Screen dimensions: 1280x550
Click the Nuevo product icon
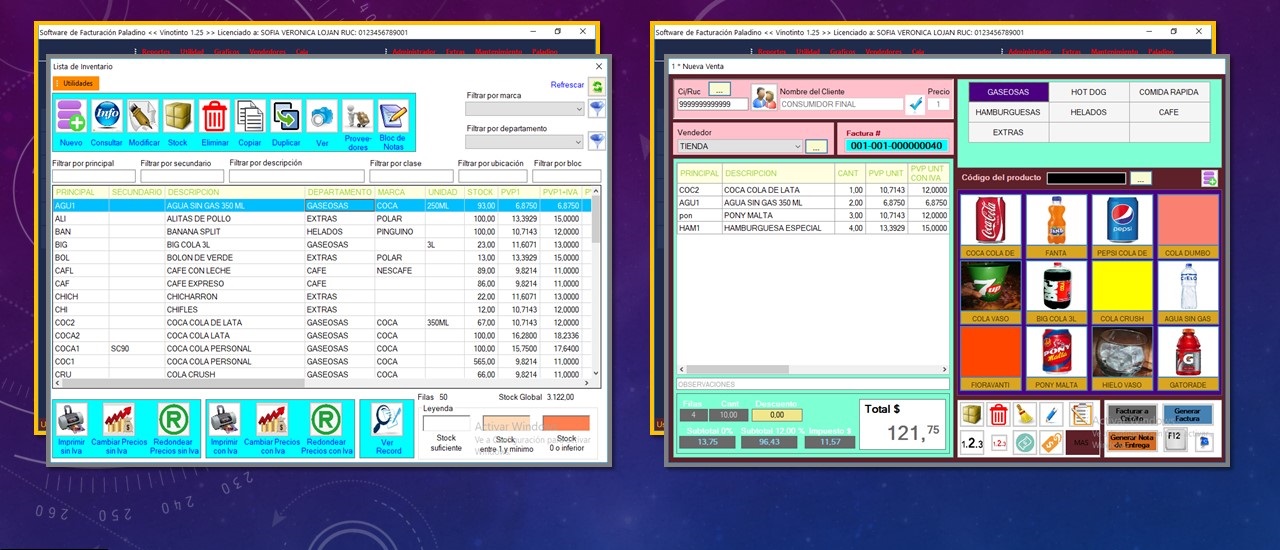tap(71, 119)
